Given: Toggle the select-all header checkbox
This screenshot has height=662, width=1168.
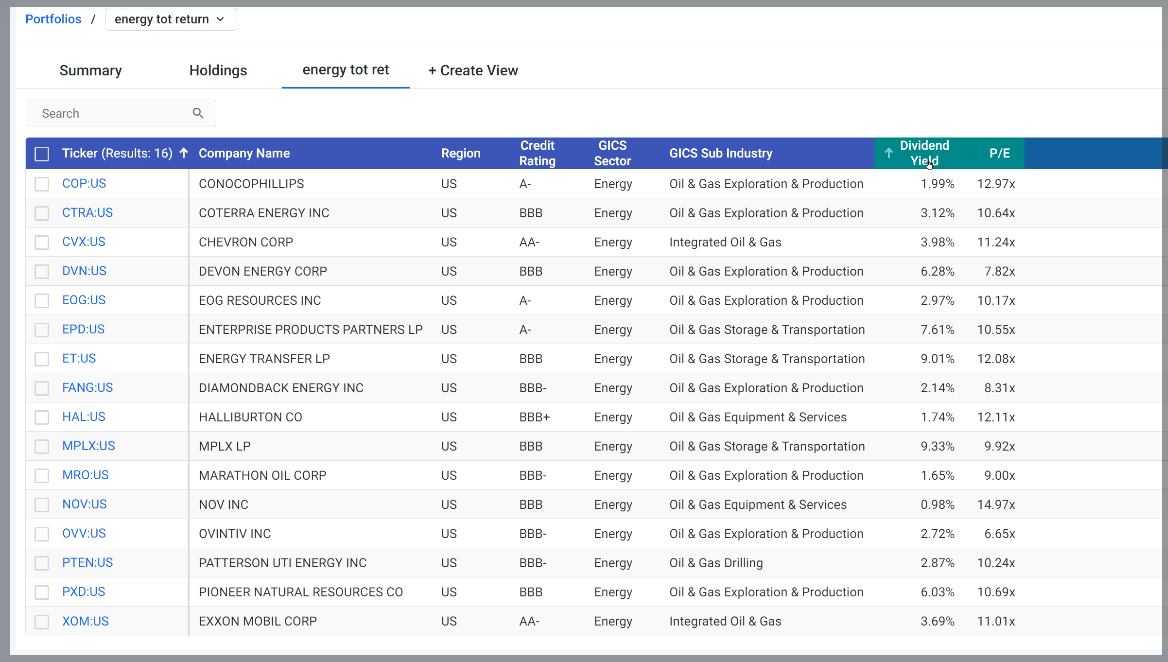Looking at the screenshot, I should (x=42, y=153).
